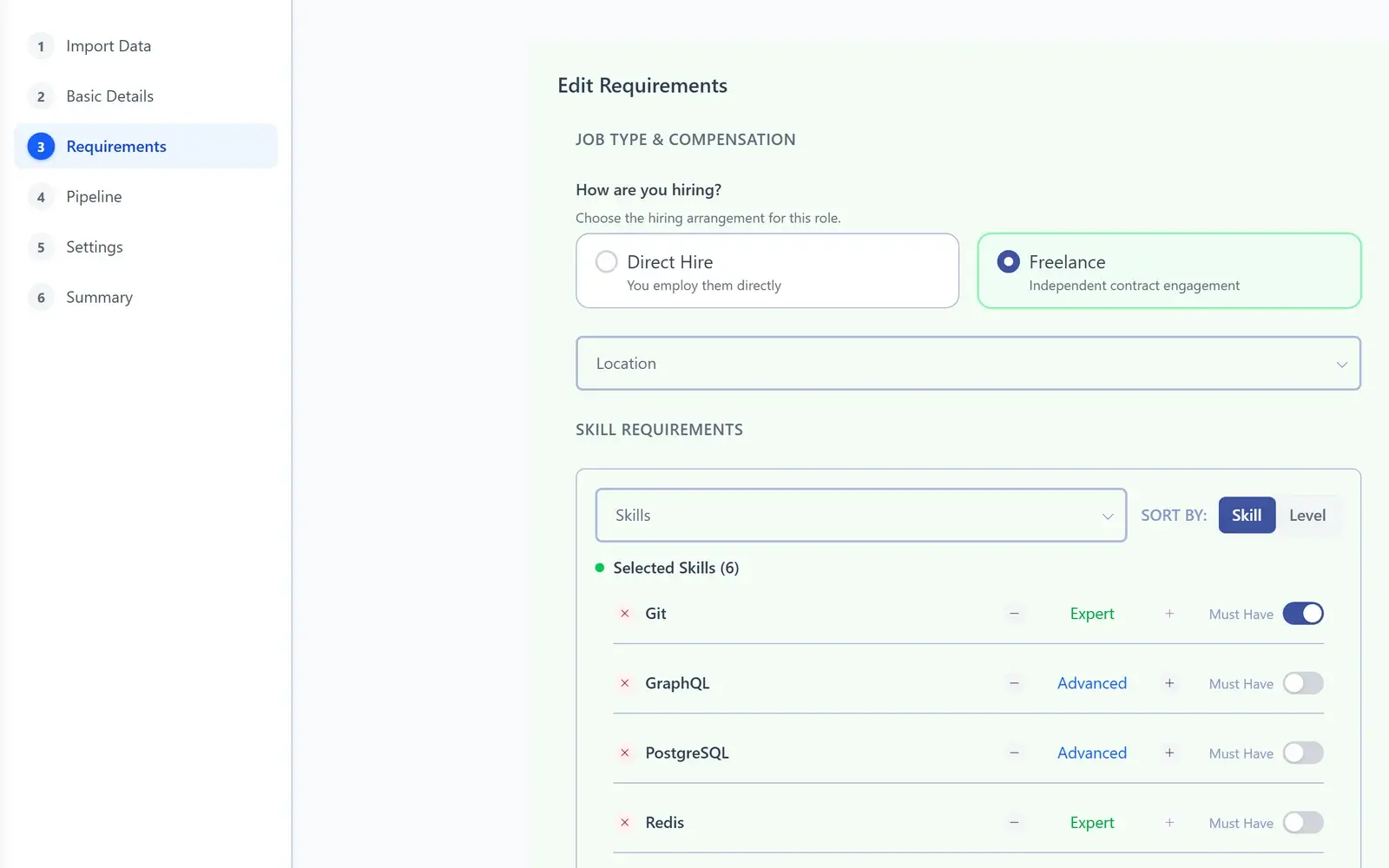Sort selected skills by Skill

coord(1247,516)
